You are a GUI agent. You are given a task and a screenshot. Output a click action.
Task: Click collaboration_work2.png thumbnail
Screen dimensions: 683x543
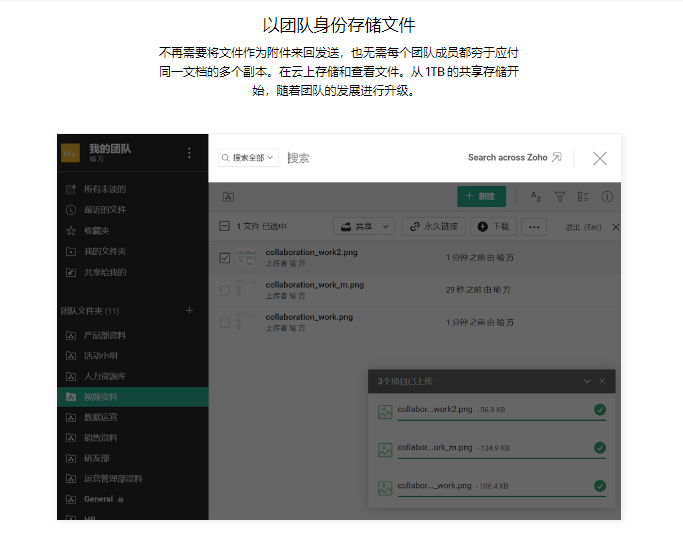point(247,257)
